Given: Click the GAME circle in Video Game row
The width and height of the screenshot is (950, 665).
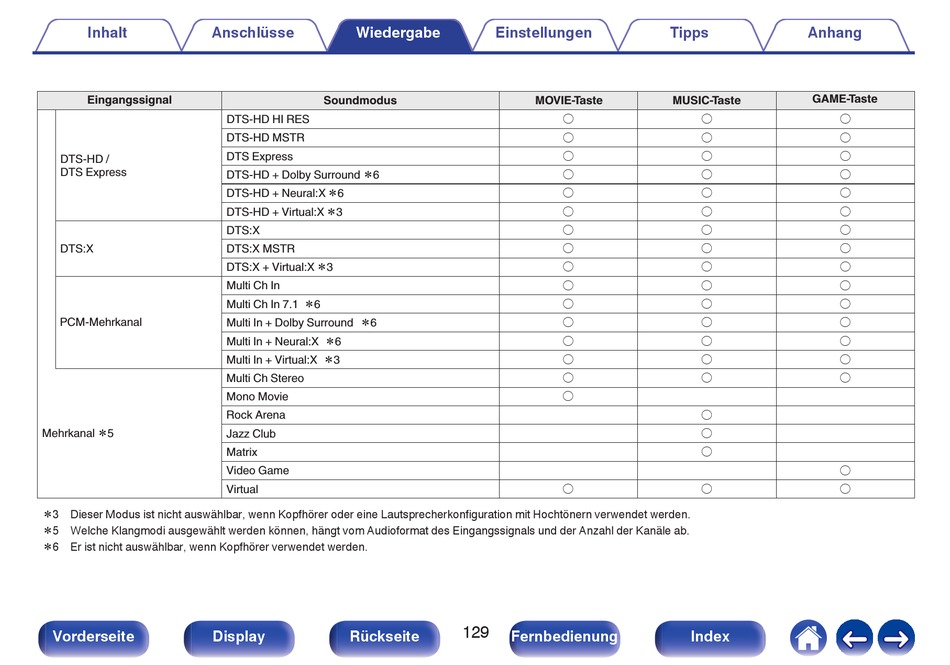Looking at the screenshot, I should click(x=845, y=471).
